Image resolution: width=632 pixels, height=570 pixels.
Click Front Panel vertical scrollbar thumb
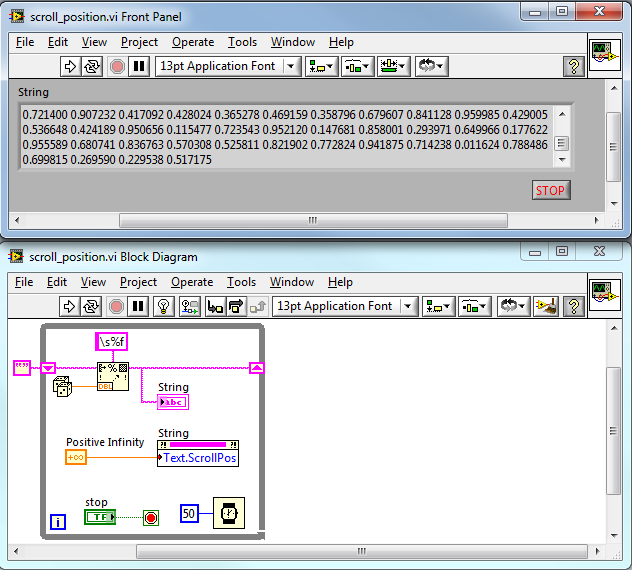pos(613,147)
